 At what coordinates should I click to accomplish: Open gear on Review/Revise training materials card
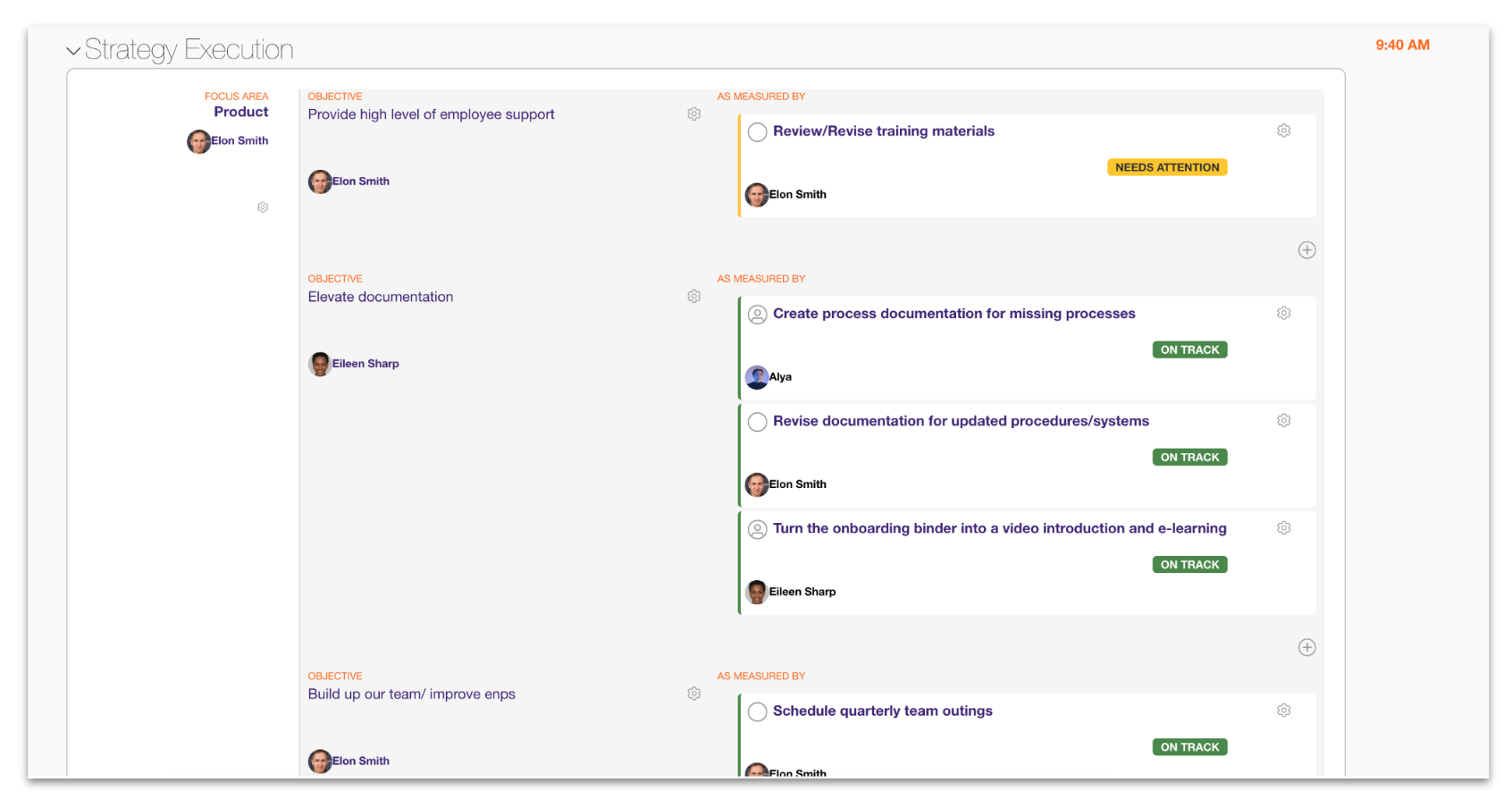[x=1283, y=130]
